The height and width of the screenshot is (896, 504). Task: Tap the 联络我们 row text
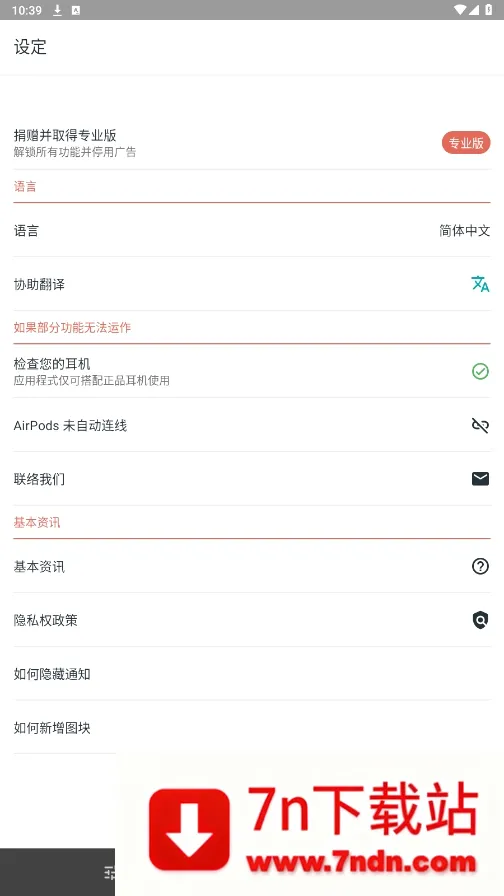[x=39, y=479]
